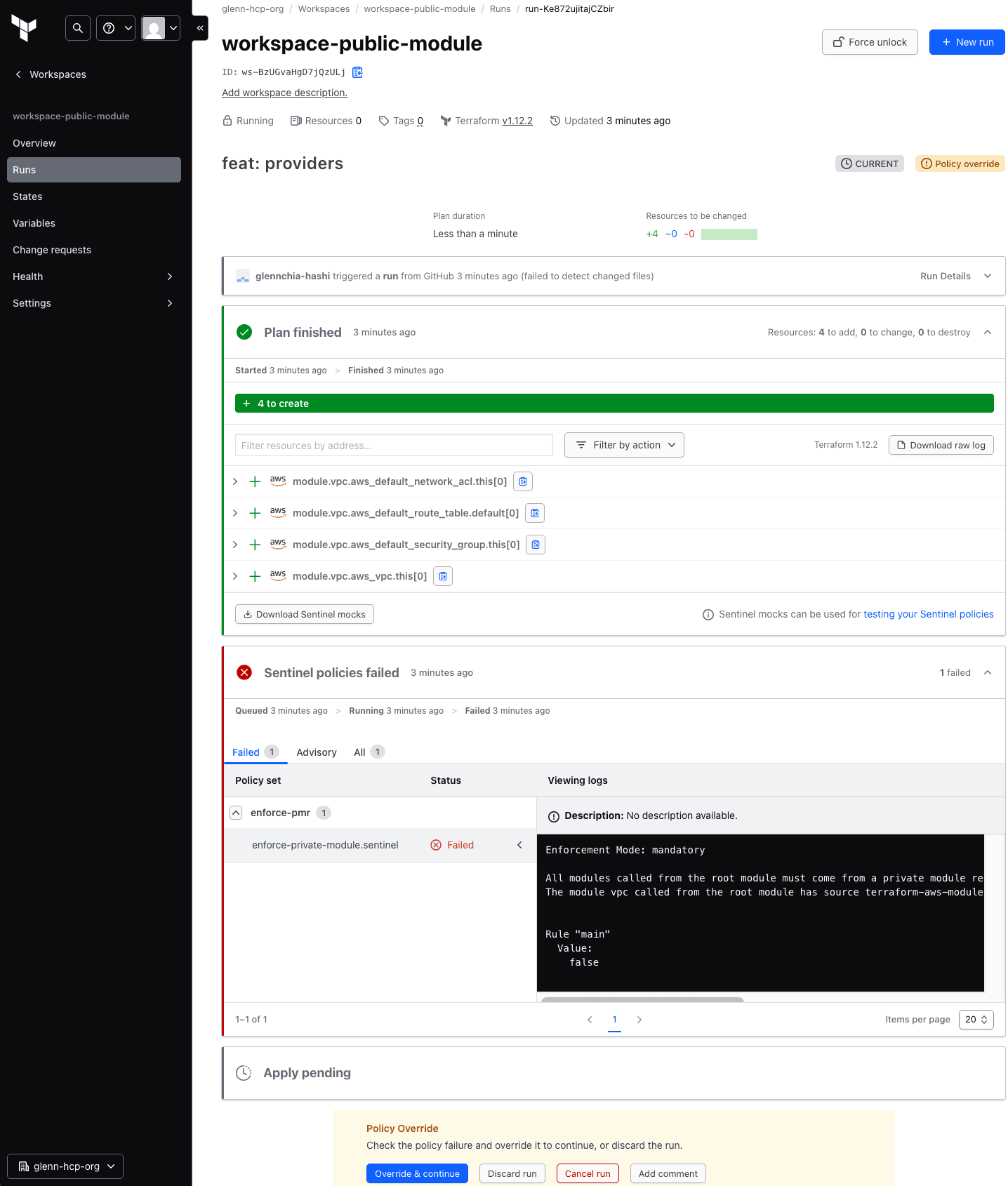Open the help menu question-mark icon
The width and height of the screenshot is (1008, 1186).
(115, 28)
